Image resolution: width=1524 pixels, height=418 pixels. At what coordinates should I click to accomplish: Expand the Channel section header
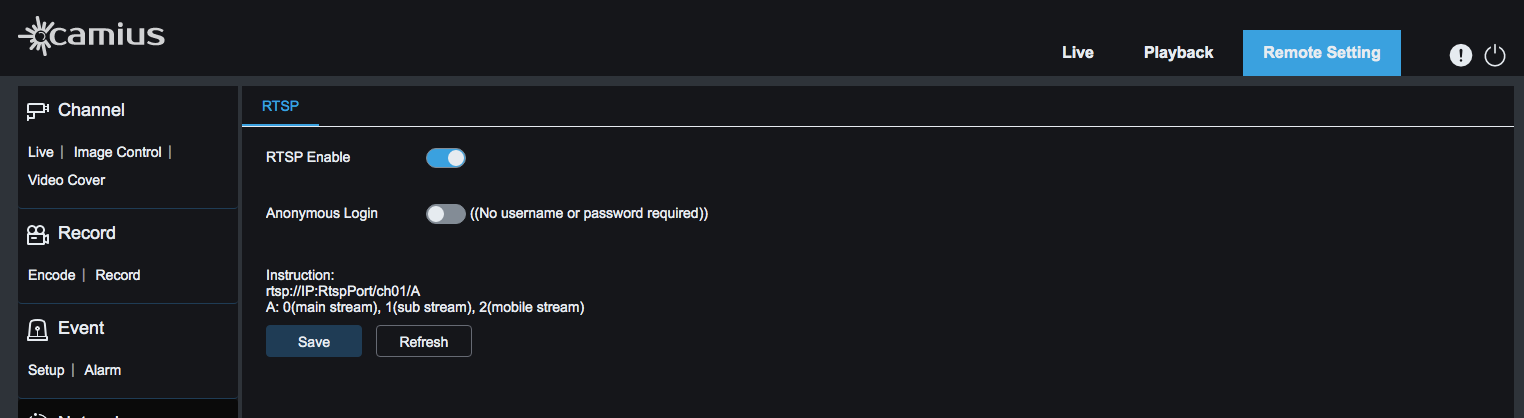(x=91, y=110)
